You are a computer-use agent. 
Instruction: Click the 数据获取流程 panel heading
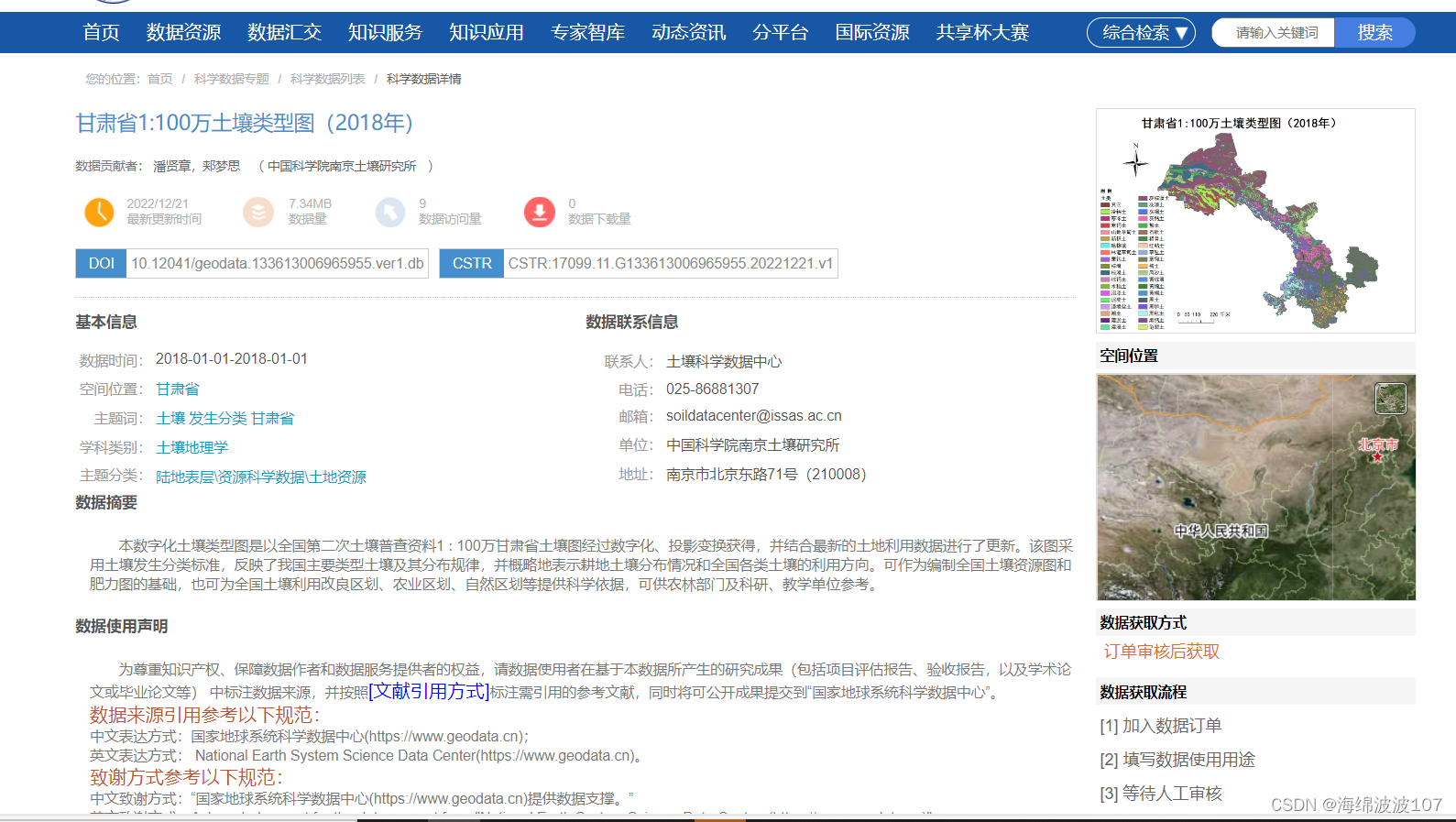[1144, 693]
